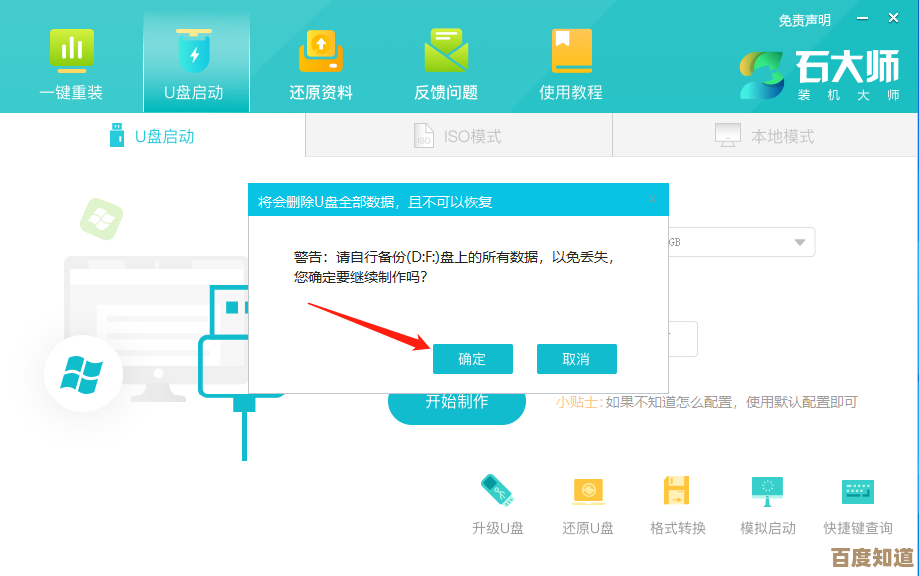The width and height of the screenshot is (919, 576).
Task: Select the U盘启动 tab
Action: pyautogui.click(x=153, y=135)
